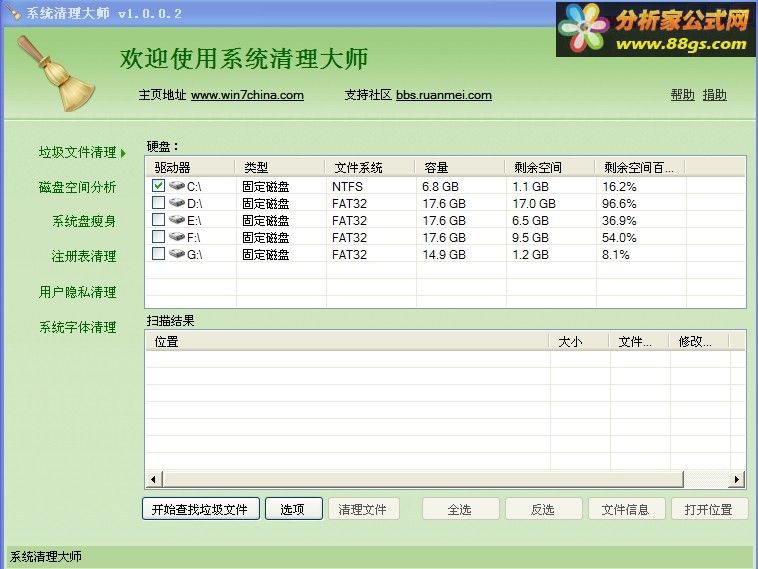Switch to 磁盘空间分析 section
758x569 pixels.
(x=77, y=187)
